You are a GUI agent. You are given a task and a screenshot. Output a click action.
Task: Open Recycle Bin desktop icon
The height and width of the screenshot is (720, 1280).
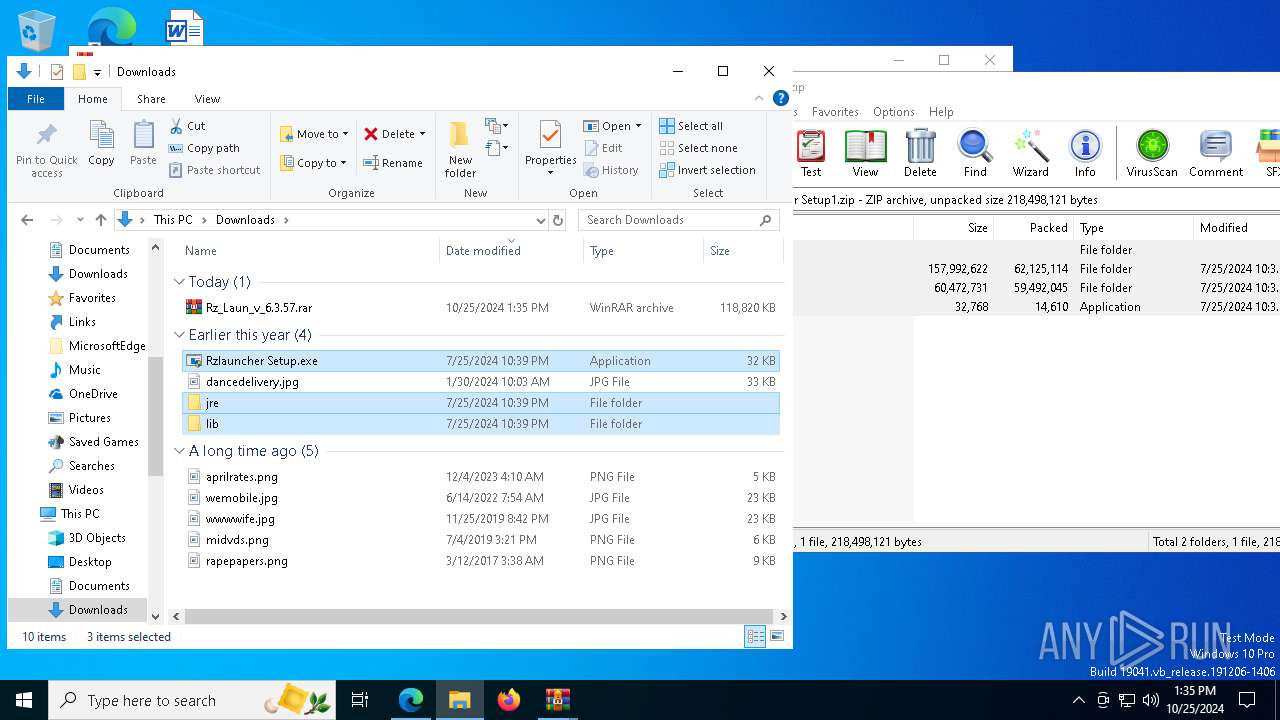point(37,30)
